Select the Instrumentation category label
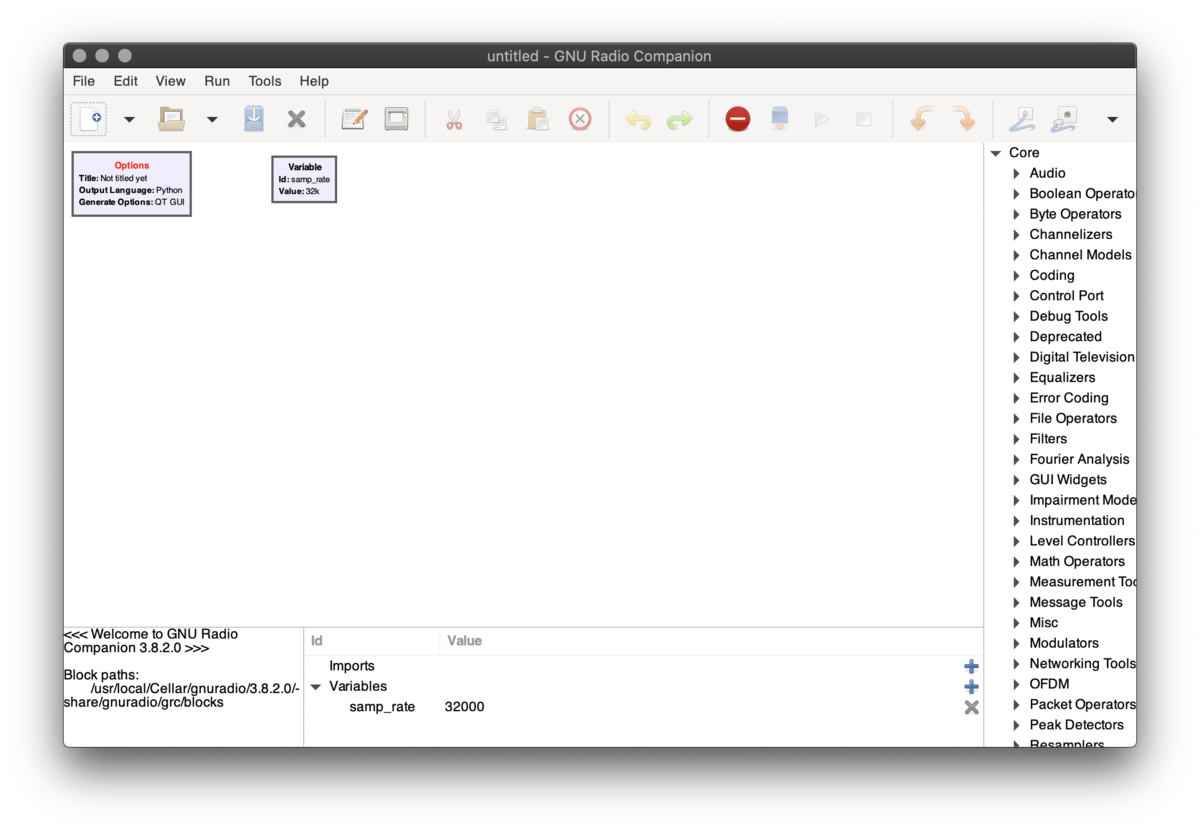Viewport: 1200px width, 831px height. [x=1077, y=521]
